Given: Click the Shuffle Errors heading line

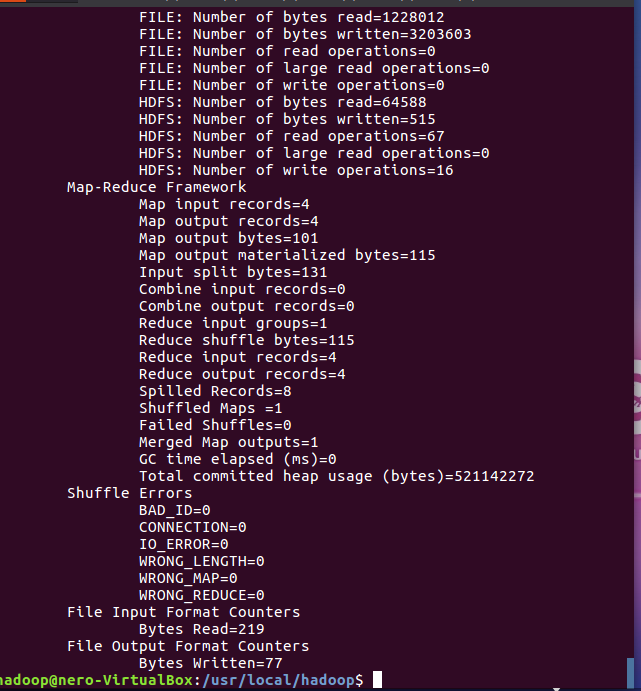Looking at the screenshot, I should (x=129, y=493).
